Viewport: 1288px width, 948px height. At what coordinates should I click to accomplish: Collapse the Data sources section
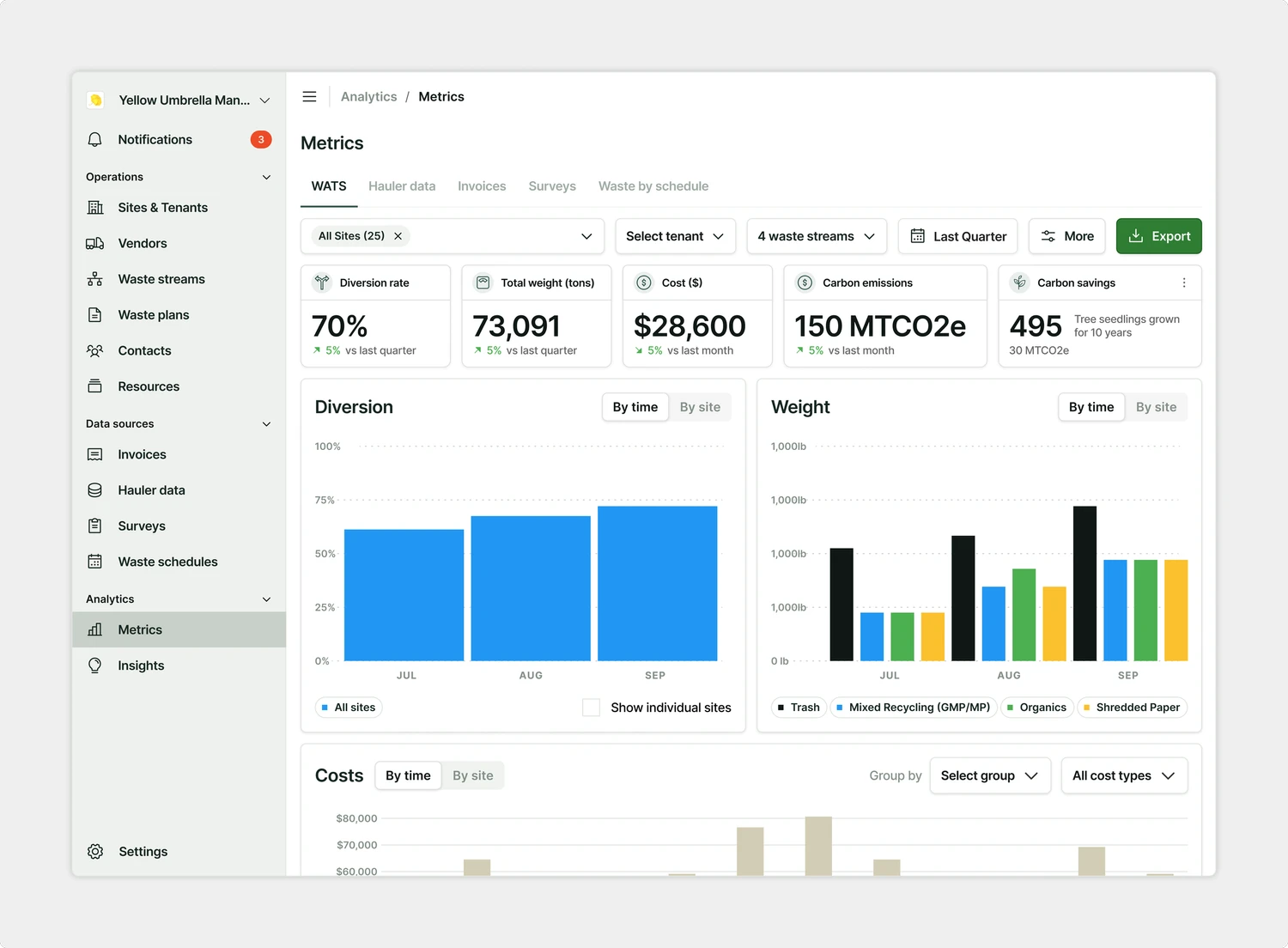pos(266,424)
